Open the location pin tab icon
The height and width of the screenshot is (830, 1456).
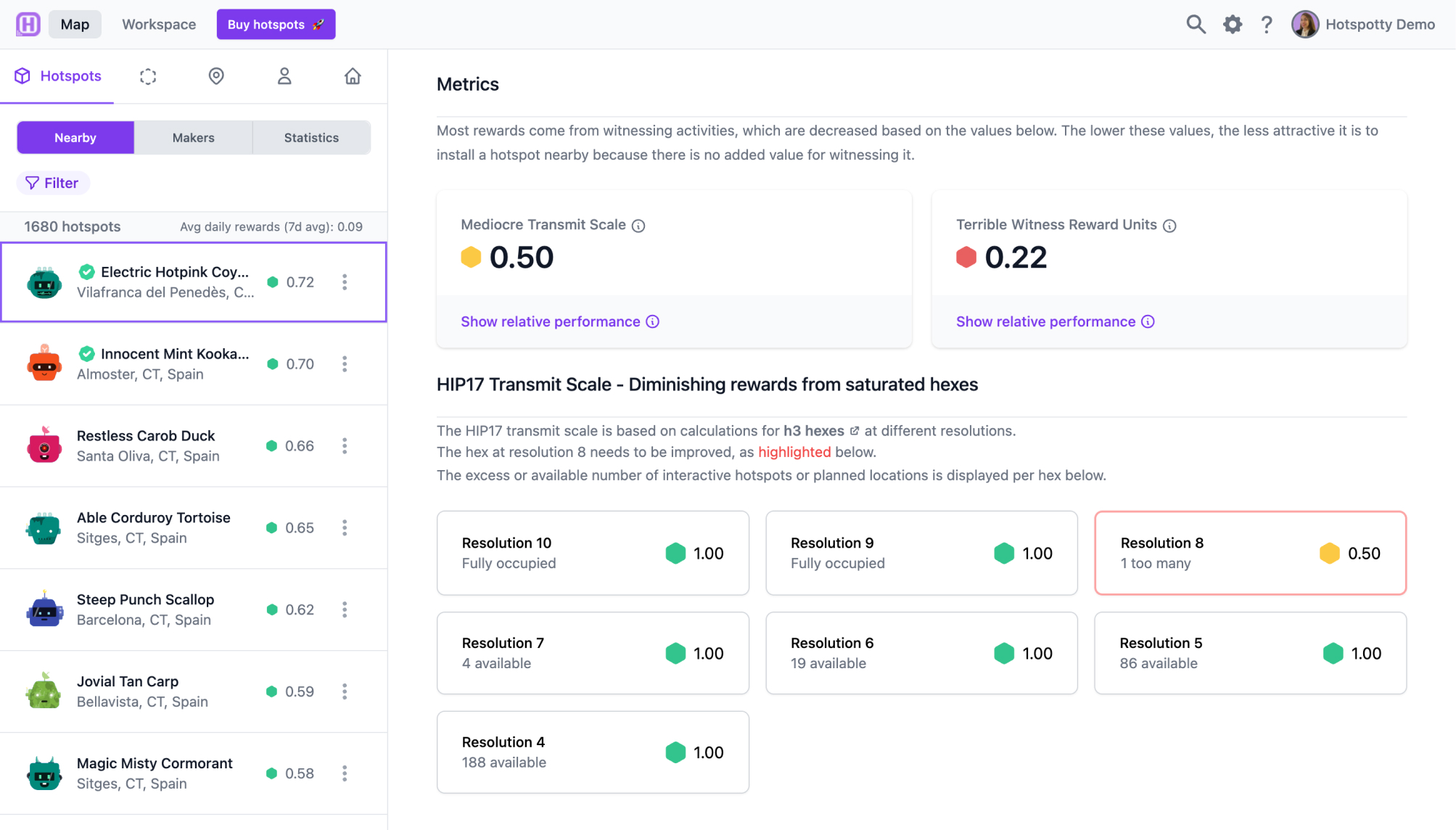point(216,76)
